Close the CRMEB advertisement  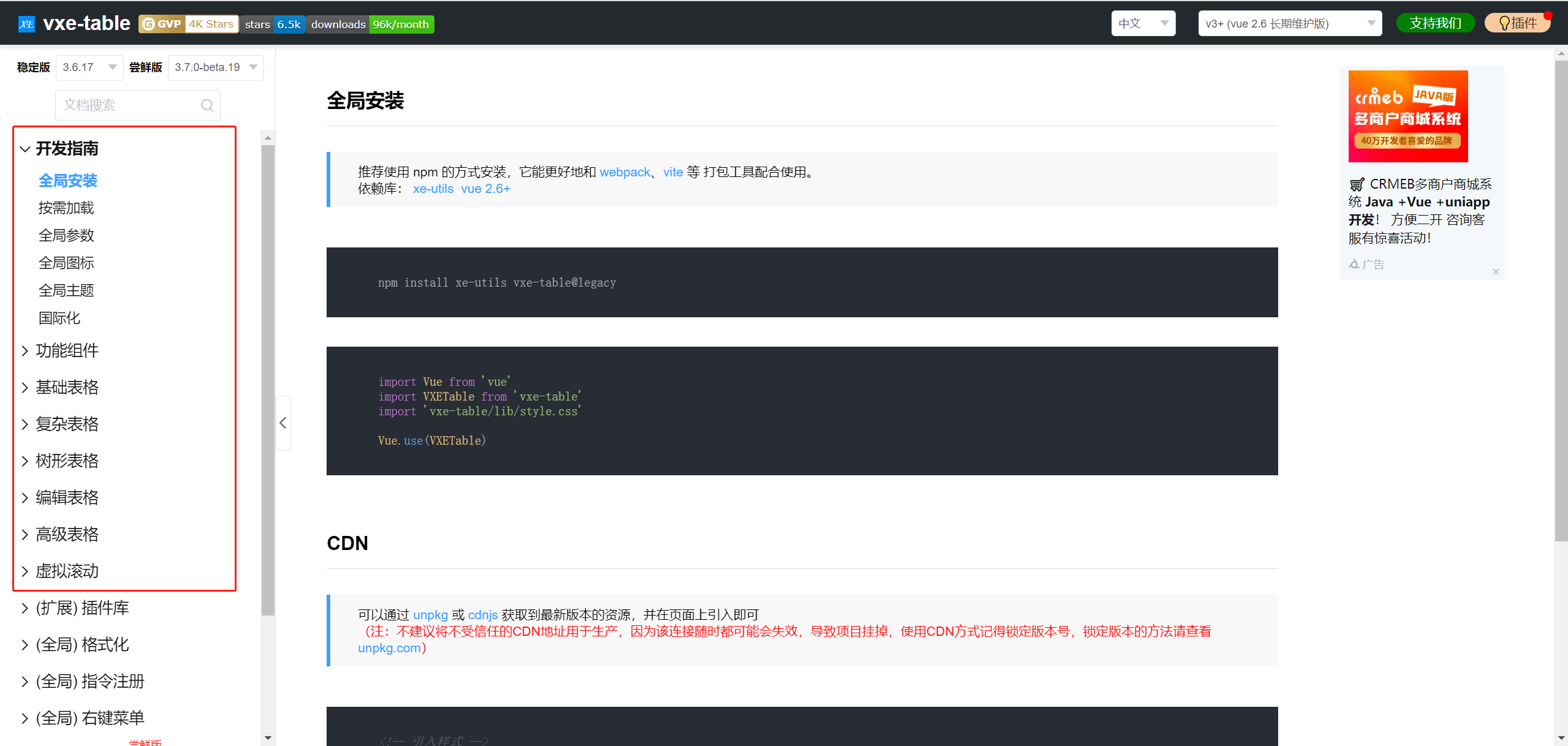point(1496,271)
